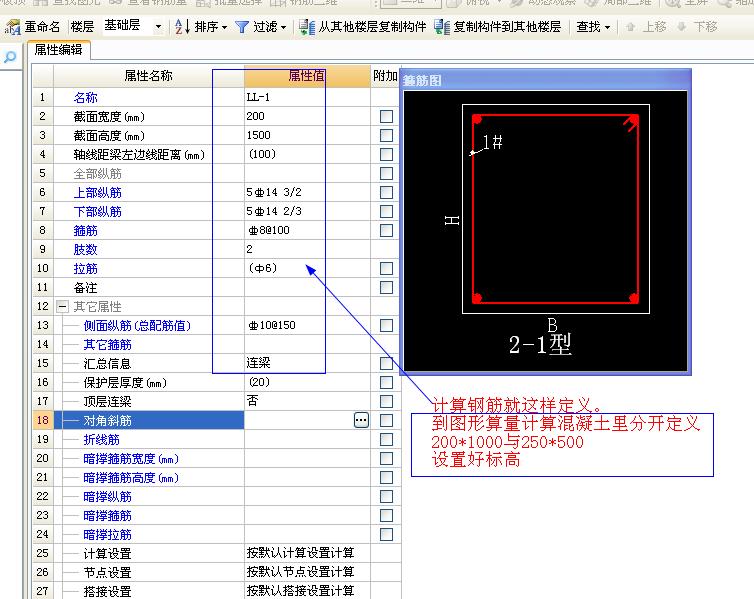Click copy components to other floors icon
This screenshot has height=599, width=754.
(441, 27)
